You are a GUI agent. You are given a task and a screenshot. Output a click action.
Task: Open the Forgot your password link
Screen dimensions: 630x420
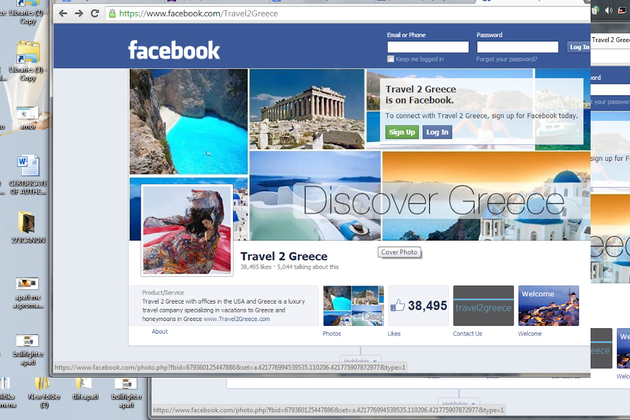pos(506,59)
